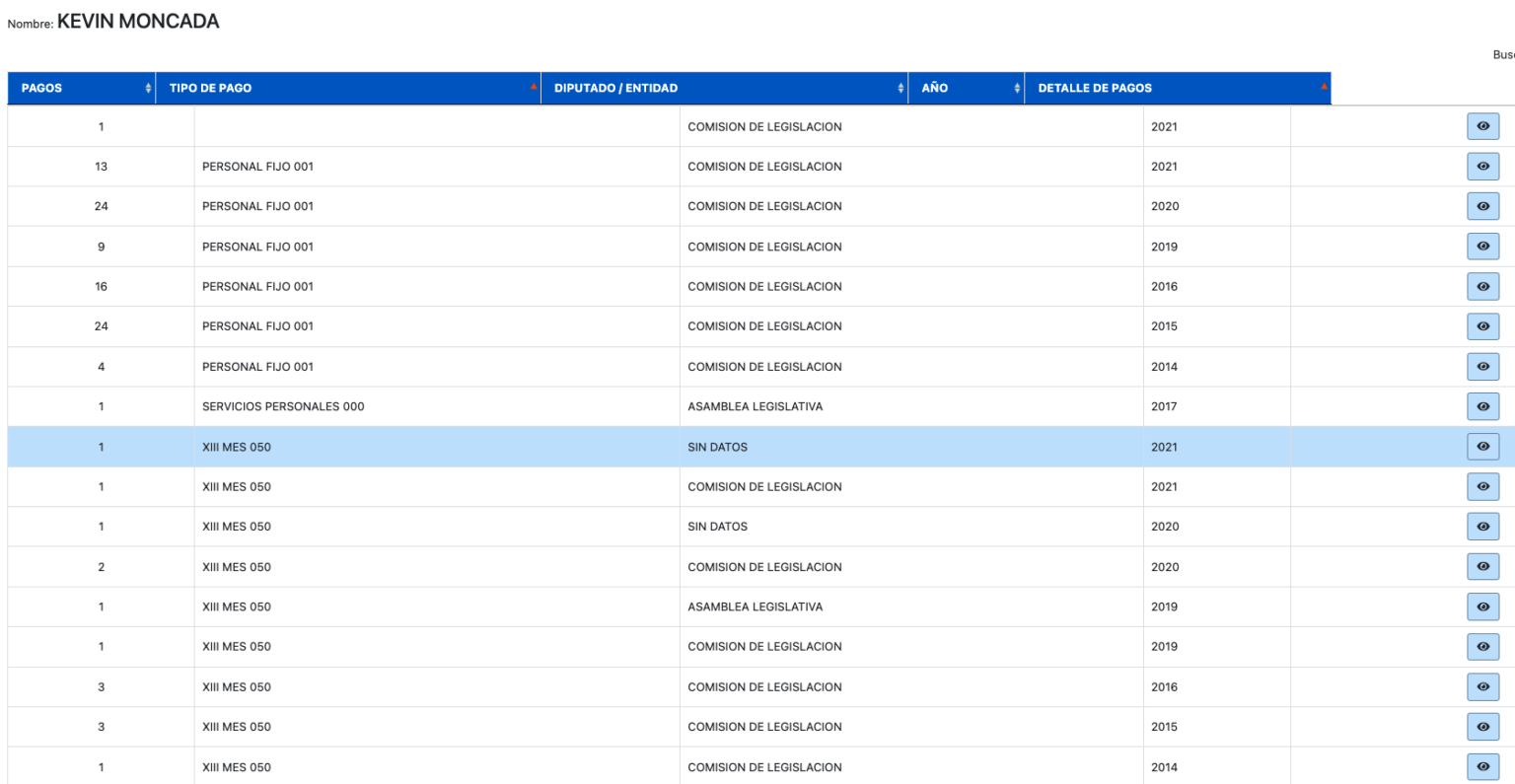View PERSONAL FIJO 001 2015 payment details
The width and height of the screenshot is (1515, 784).
coord(1482,326)
